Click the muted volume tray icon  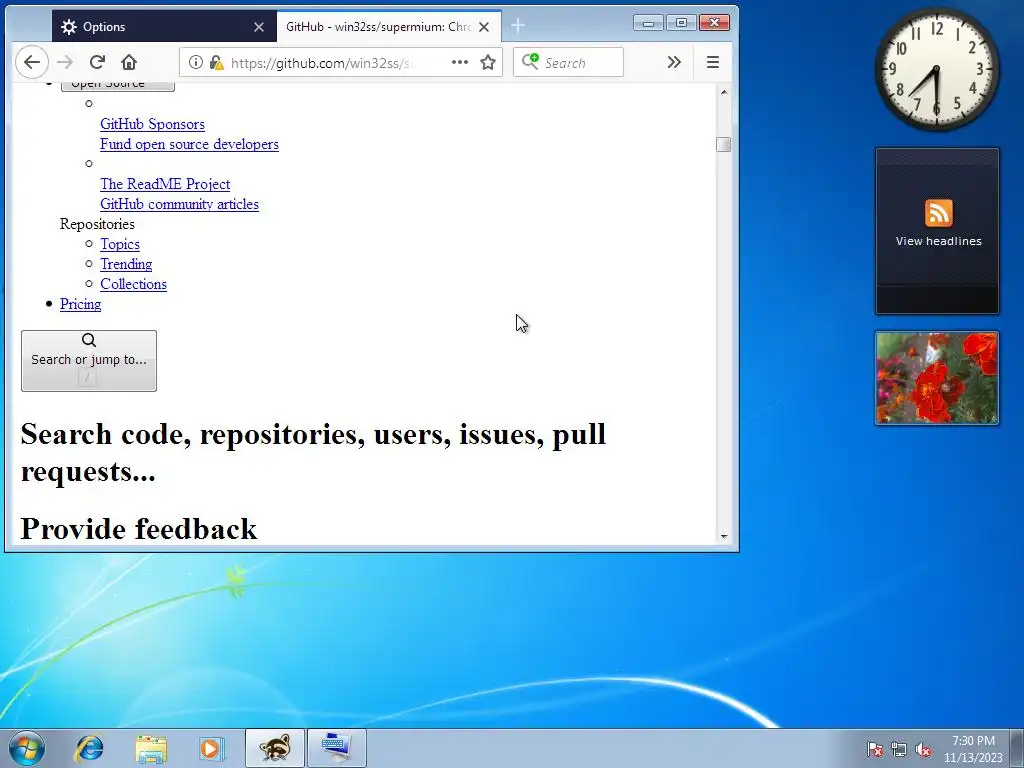pyautogui.click(x=923, y=749)
